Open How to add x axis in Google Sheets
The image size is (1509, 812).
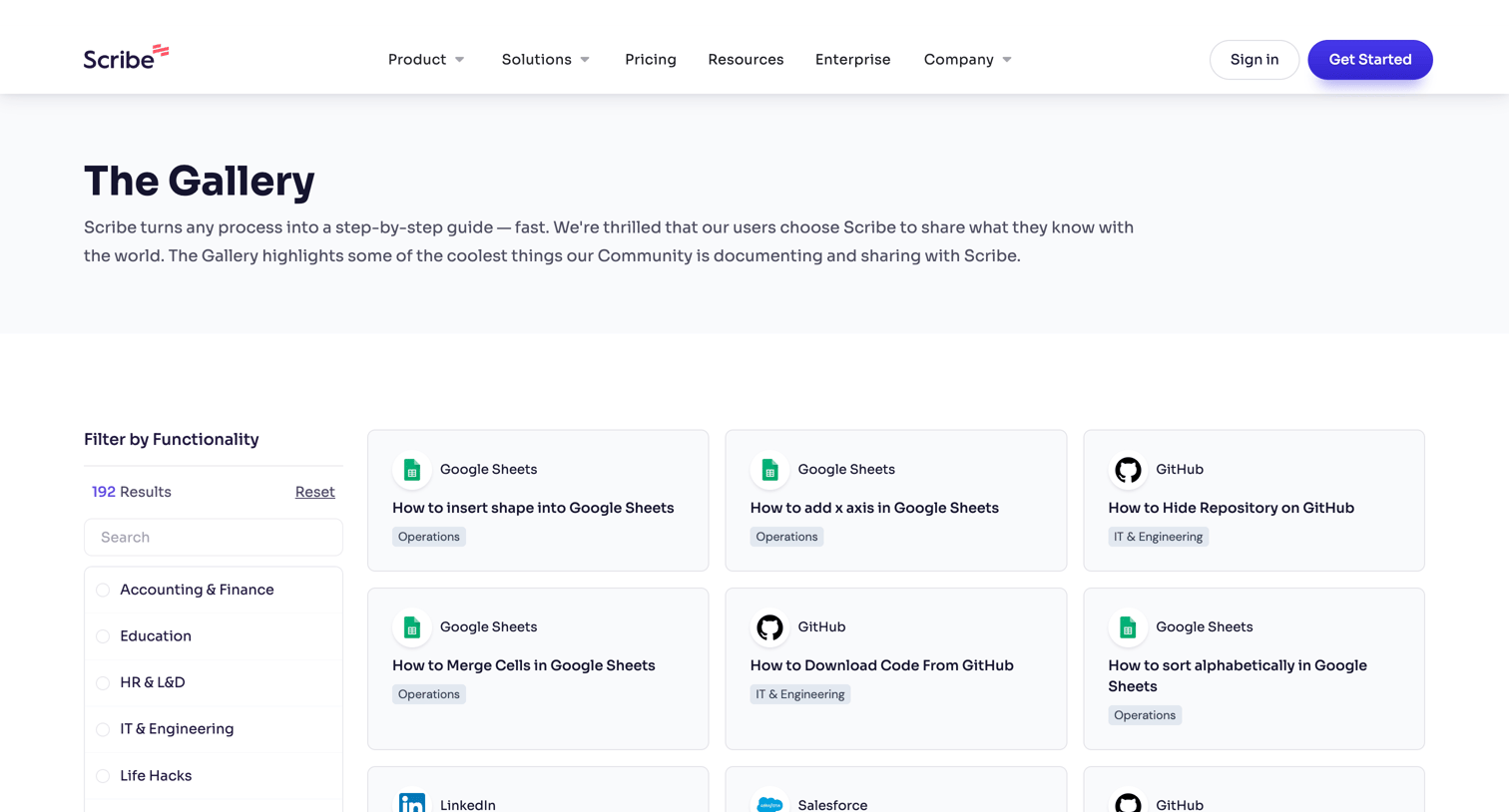point(874,508)
